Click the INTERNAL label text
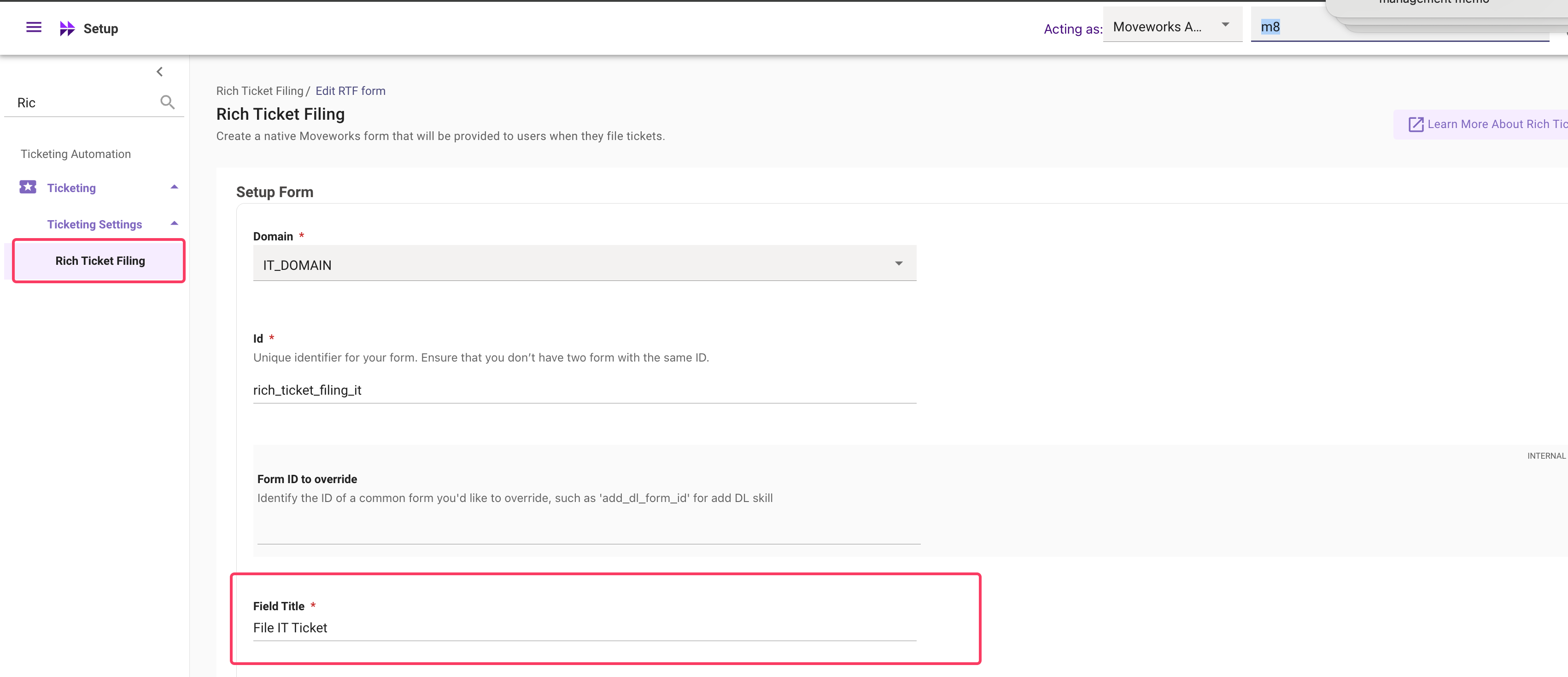Viewport: 1568px width, 677px height. (x=1546, y=455)
